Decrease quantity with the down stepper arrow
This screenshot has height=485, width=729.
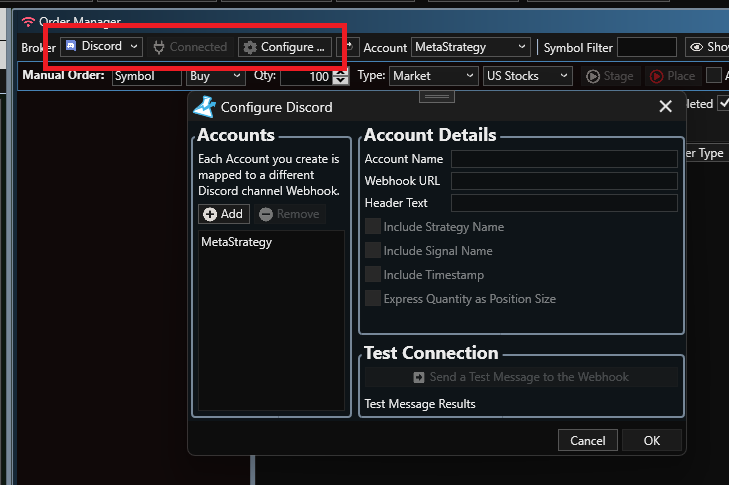pyautogui.click(x=341, y=80)
